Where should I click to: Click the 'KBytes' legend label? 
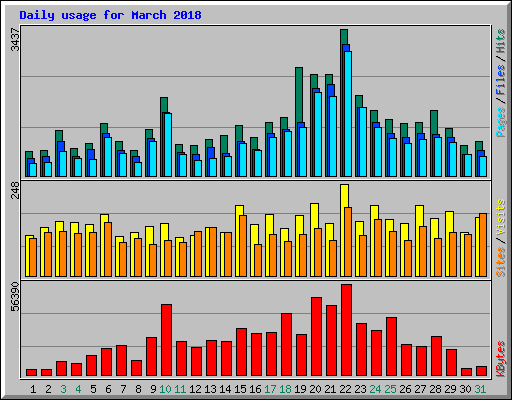[501, 359]
